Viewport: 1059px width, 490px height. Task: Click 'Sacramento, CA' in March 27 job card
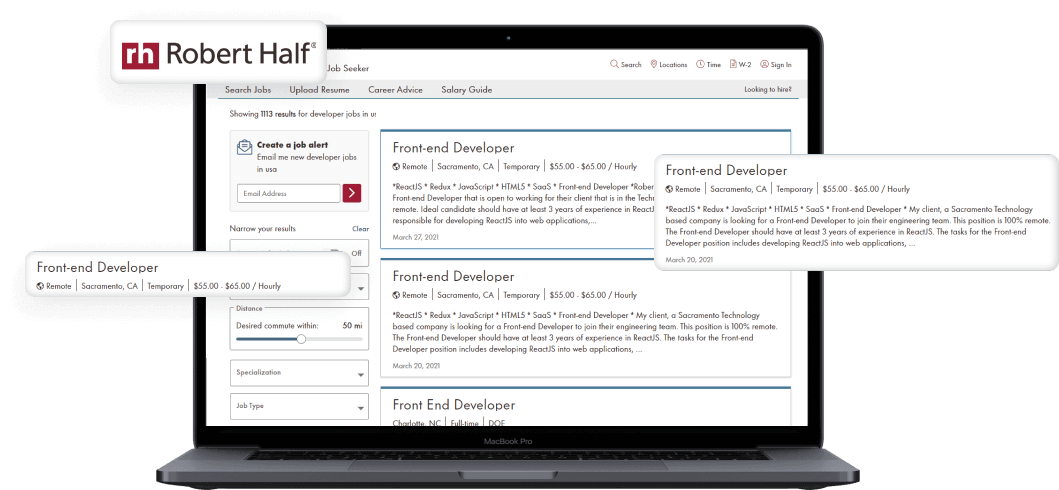click(466, 166)
